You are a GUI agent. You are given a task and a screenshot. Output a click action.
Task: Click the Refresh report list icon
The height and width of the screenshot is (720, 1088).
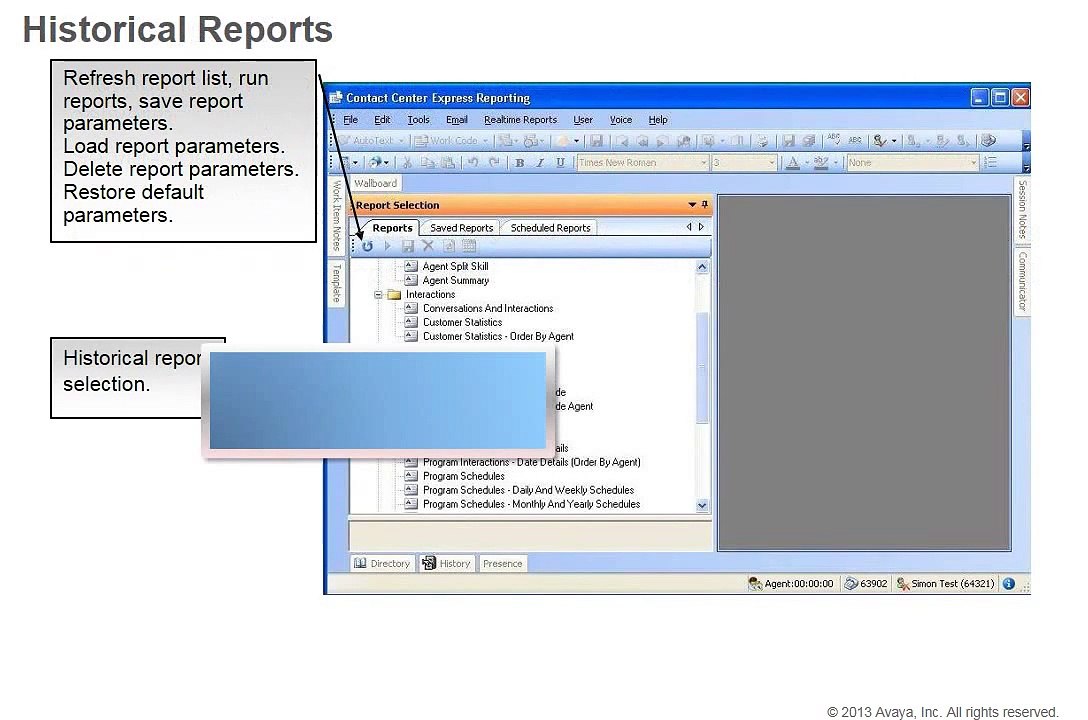coord(368,246)
